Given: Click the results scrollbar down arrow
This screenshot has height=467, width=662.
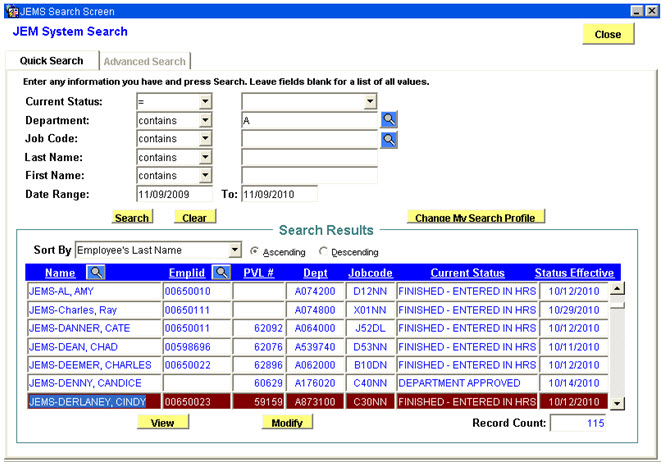Looking at the screenshot, I should 617,403.
